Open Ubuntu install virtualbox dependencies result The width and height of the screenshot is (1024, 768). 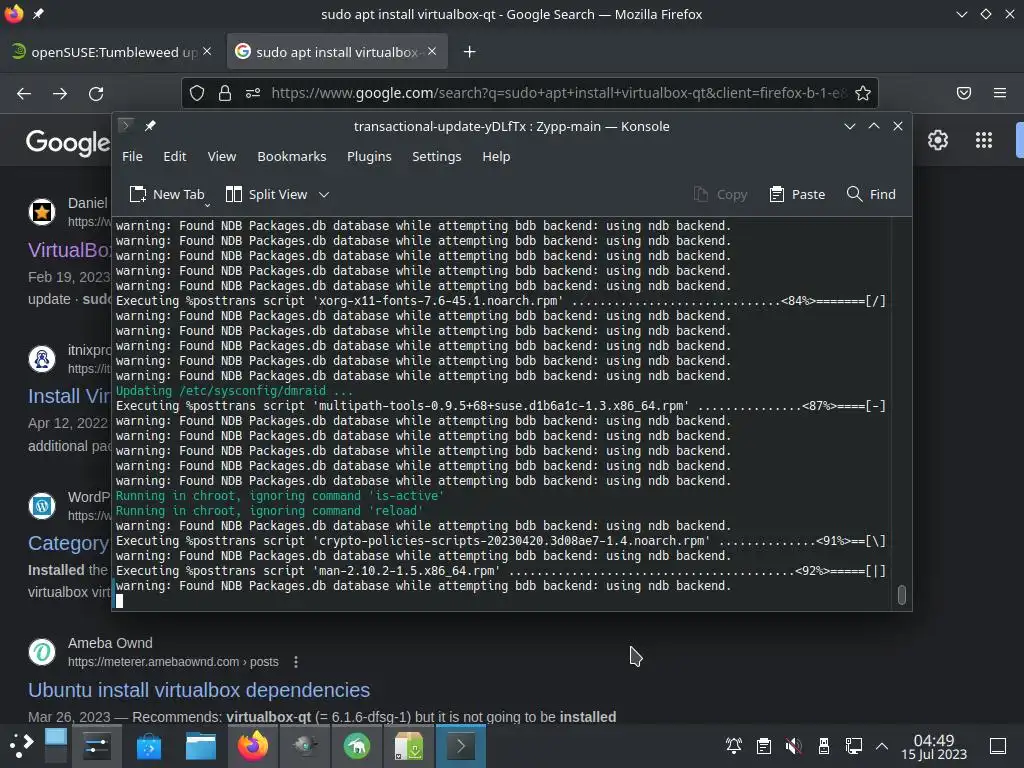pos(199,690)
